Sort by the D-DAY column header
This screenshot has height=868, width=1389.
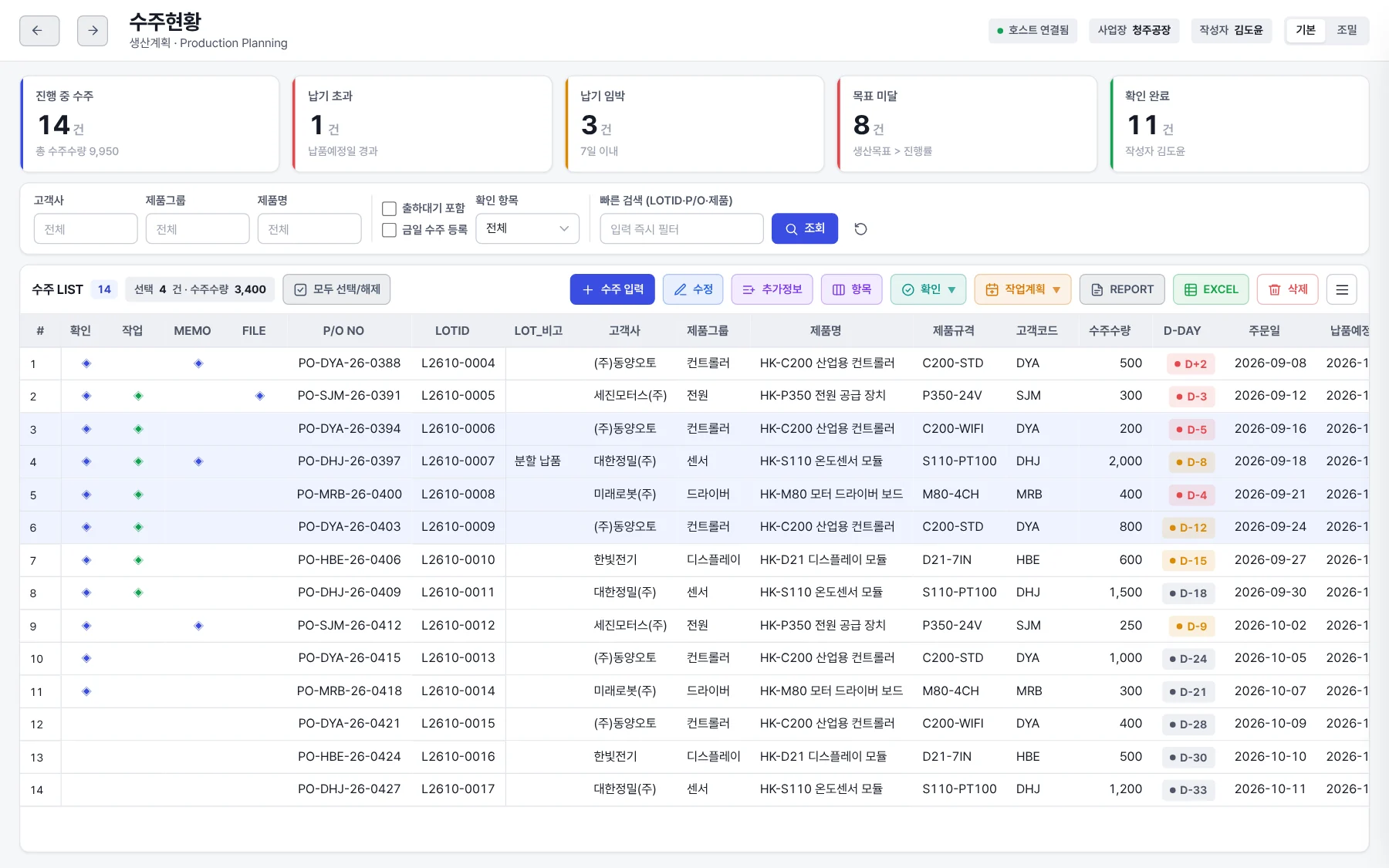1181,331
